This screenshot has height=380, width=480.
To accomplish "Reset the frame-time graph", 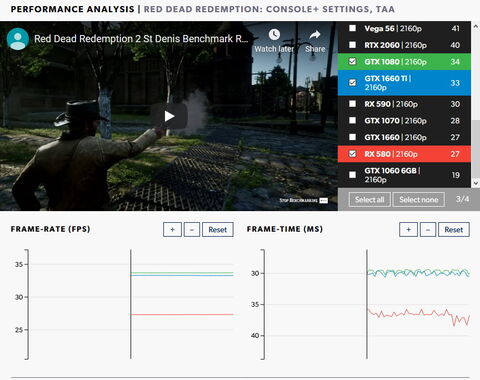I will (x=454, y=230).
